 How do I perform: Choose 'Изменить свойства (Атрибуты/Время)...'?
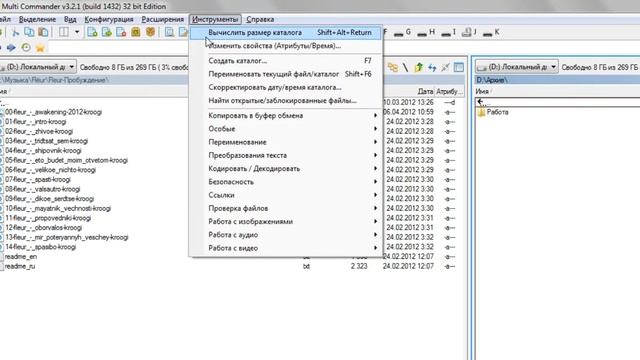click(286, 46)
